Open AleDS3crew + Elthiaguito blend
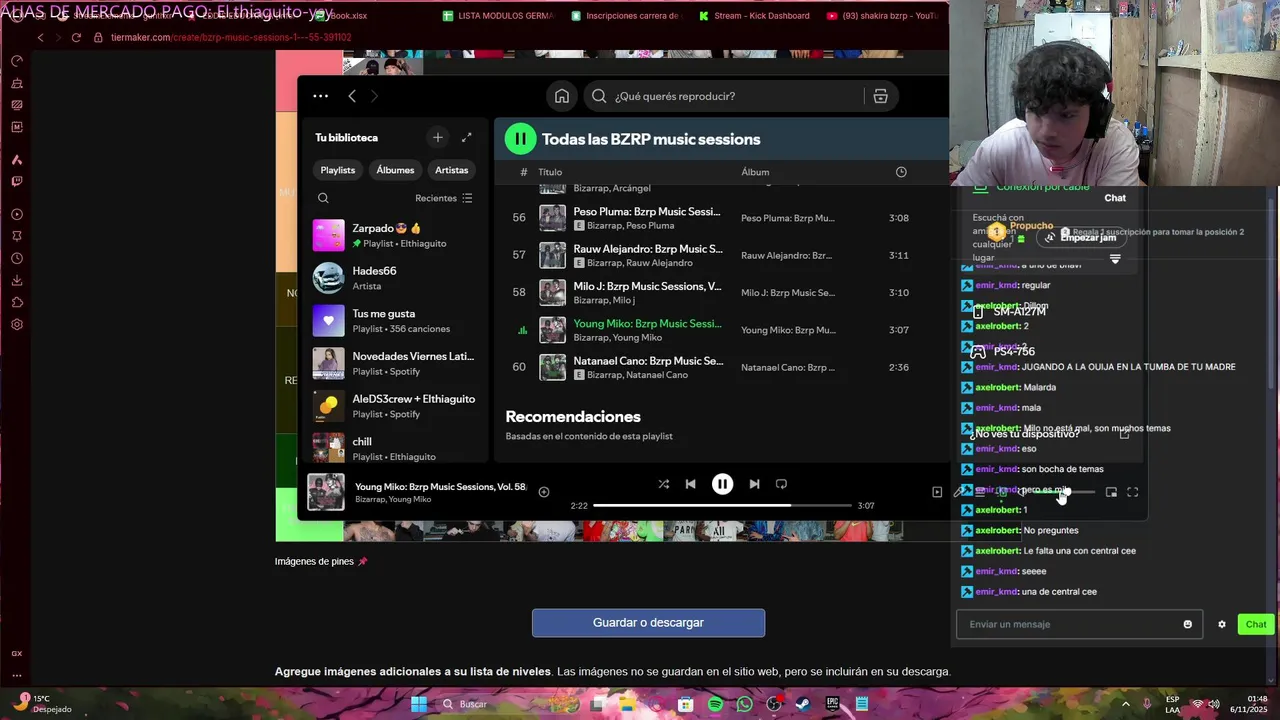The width and height of the screenshot is (1280, 720). (x=394, y=406)
